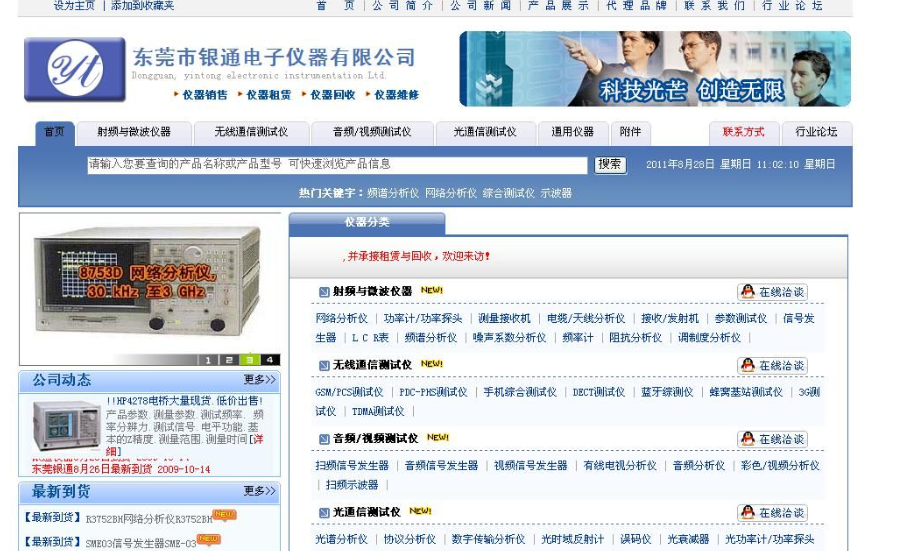Click 在线洽谈 button for 射频与微波仪器
Screen dimensions: 897x551
[x=772, y=292]
